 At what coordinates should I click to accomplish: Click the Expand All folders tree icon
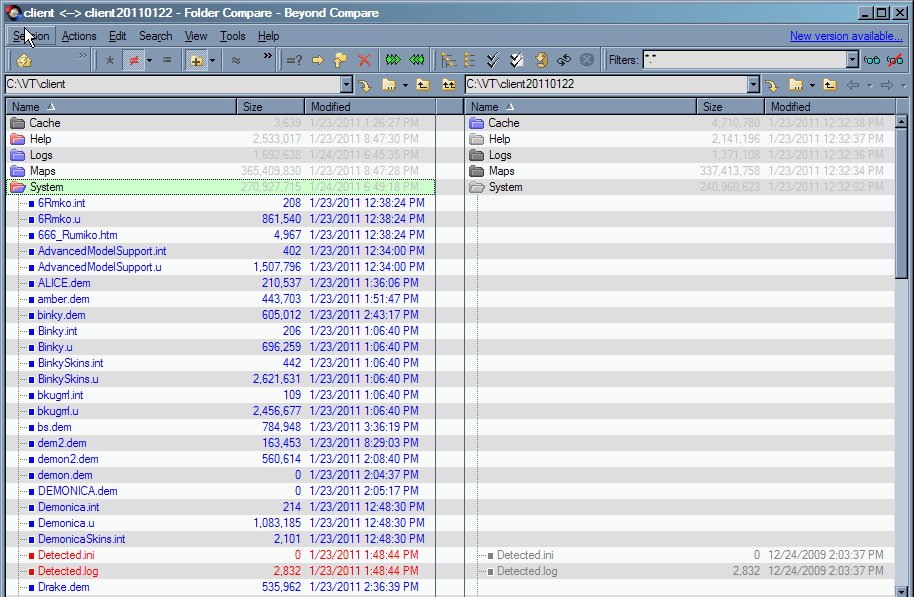[x=448, y=60]
